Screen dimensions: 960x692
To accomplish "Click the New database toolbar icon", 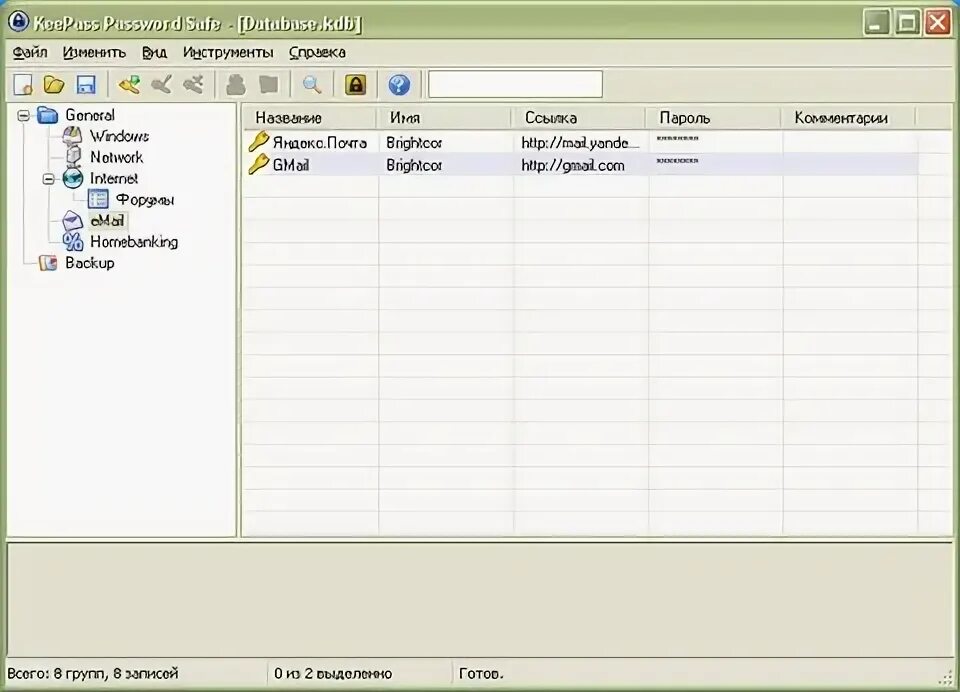I will (x=23, y=85).
